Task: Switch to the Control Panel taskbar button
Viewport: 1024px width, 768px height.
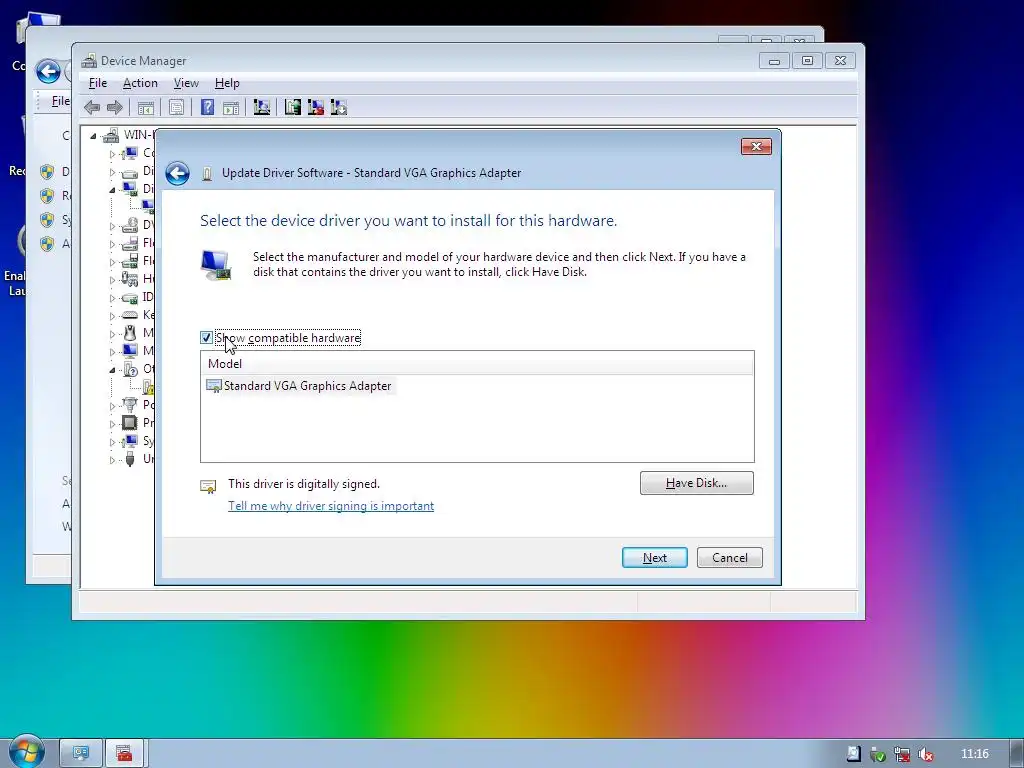Action: tap(81, 754)
